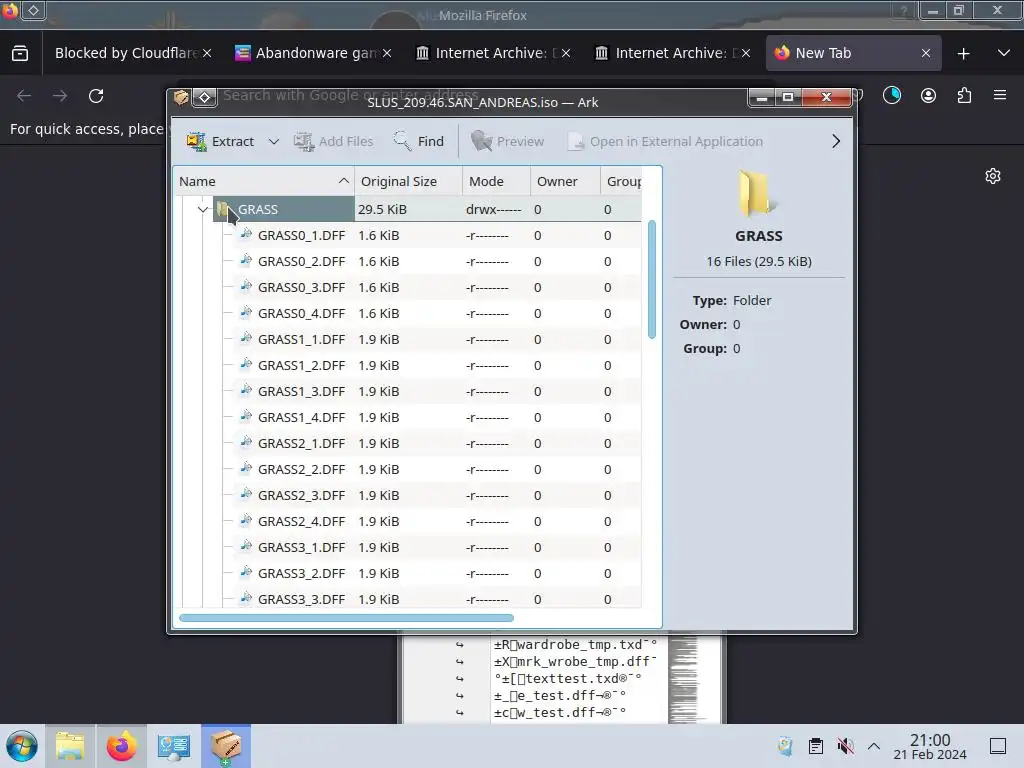Open the Firefox account icon

click(928, 96)
